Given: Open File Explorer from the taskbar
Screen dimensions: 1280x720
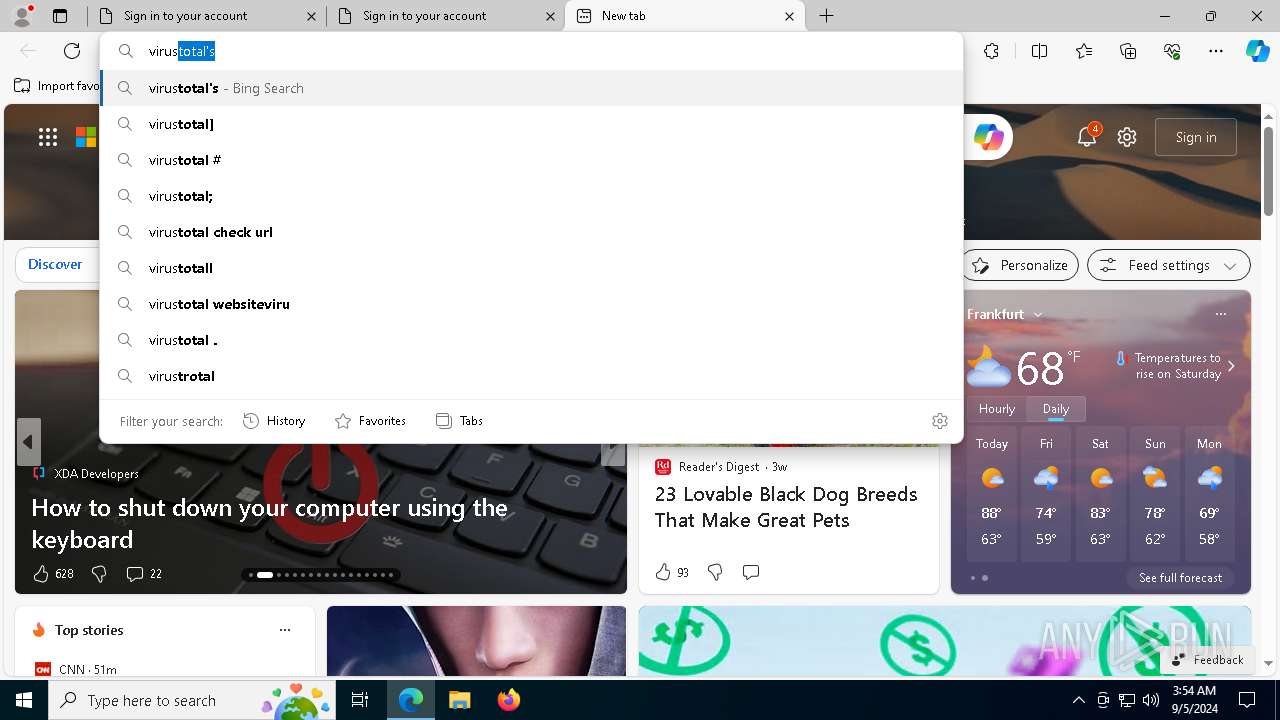Looking at the screenshot, I should tap(459, 700).
